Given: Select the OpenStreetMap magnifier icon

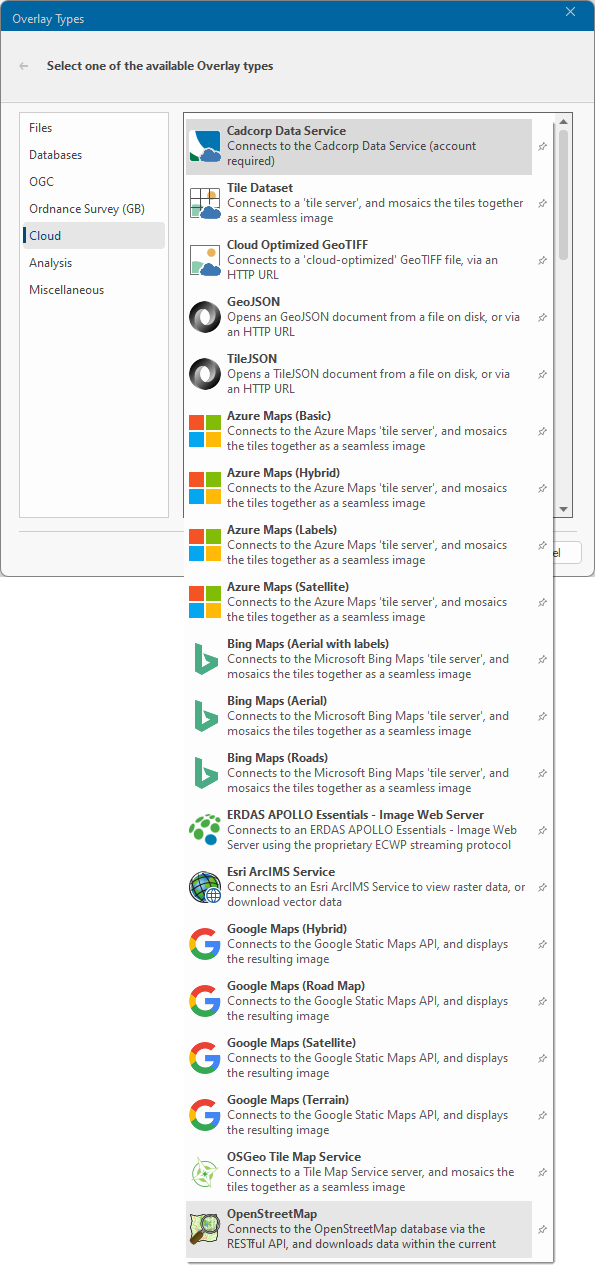Looking at the screenshot, I should pos(205,1229).
